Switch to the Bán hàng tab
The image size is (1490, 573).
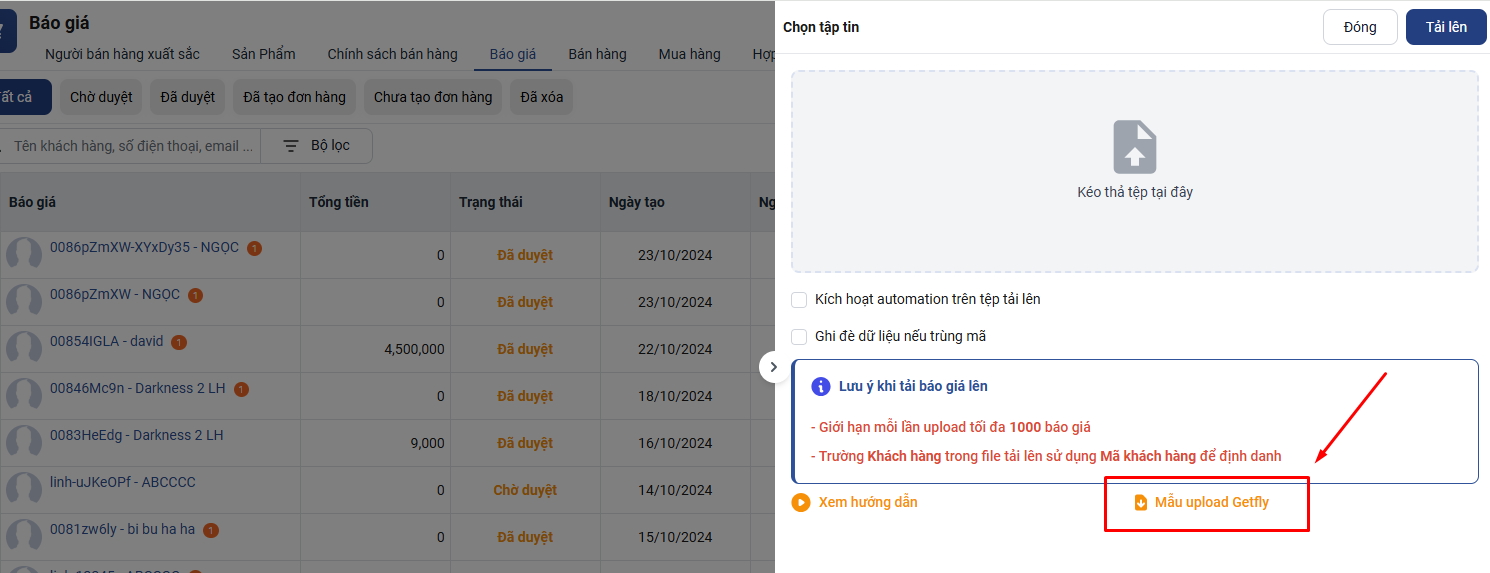click(x=597, y=54)
